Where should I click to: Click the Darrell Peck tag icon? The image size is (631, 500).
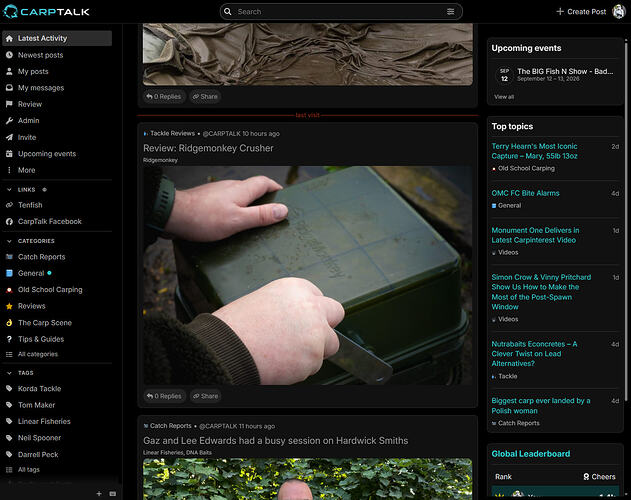click(9, 455)
